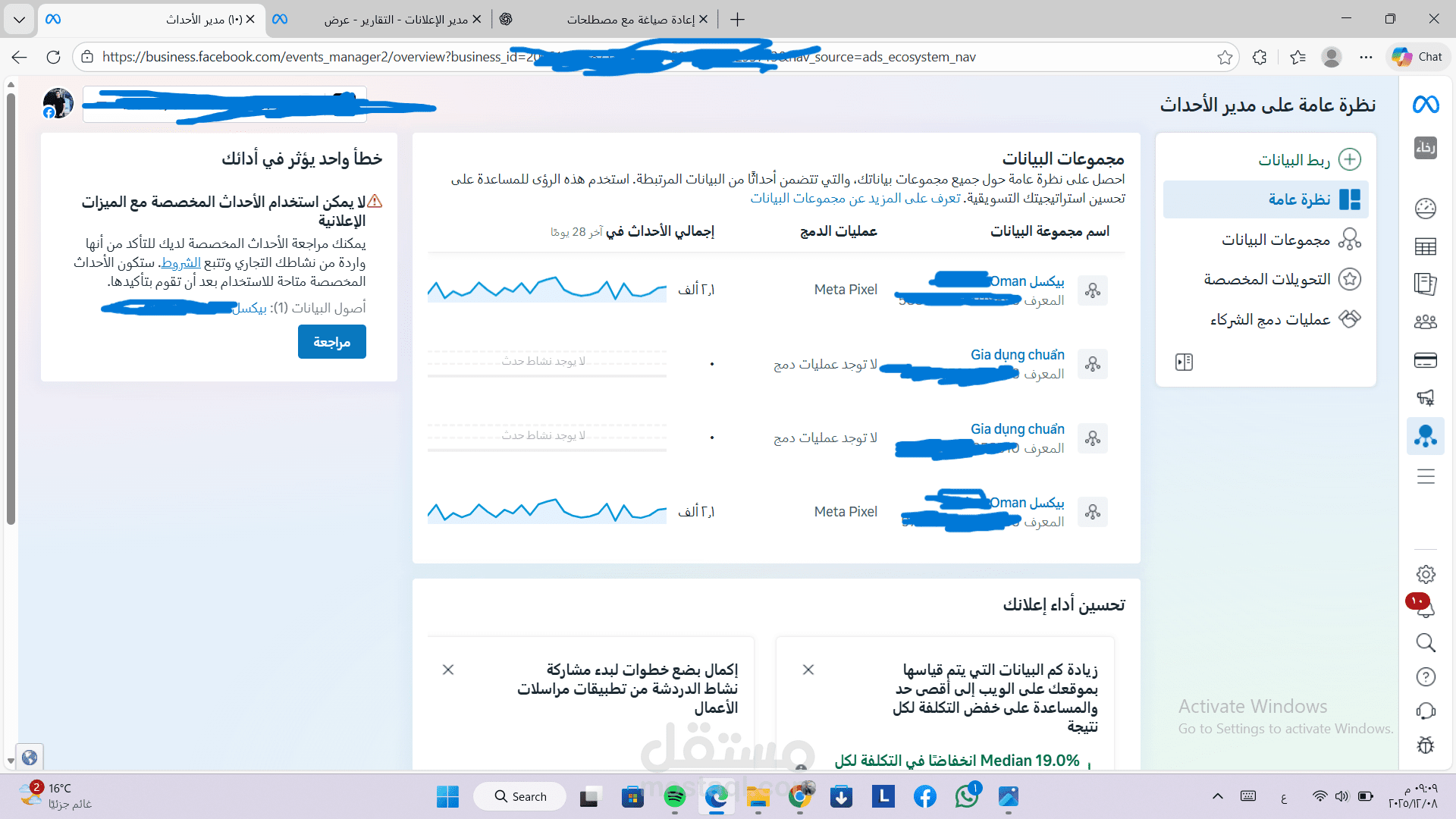This screenshot has height=819, width=1456.
Task: Open the Meta logo home icon
Action: 1426,105
